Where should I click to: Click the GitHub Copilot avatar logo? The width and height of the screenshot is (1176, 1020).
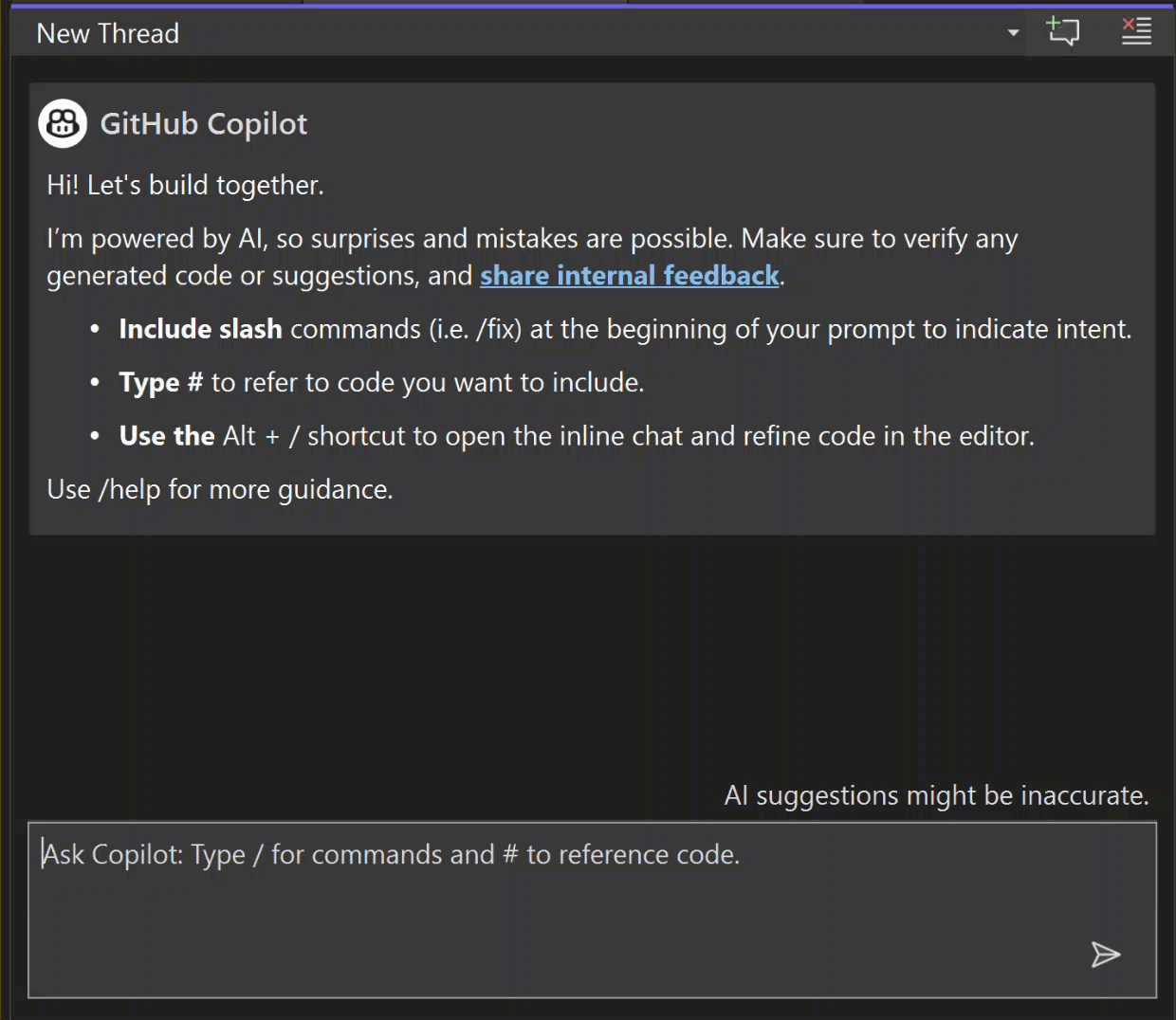click(x=63, y=123)
